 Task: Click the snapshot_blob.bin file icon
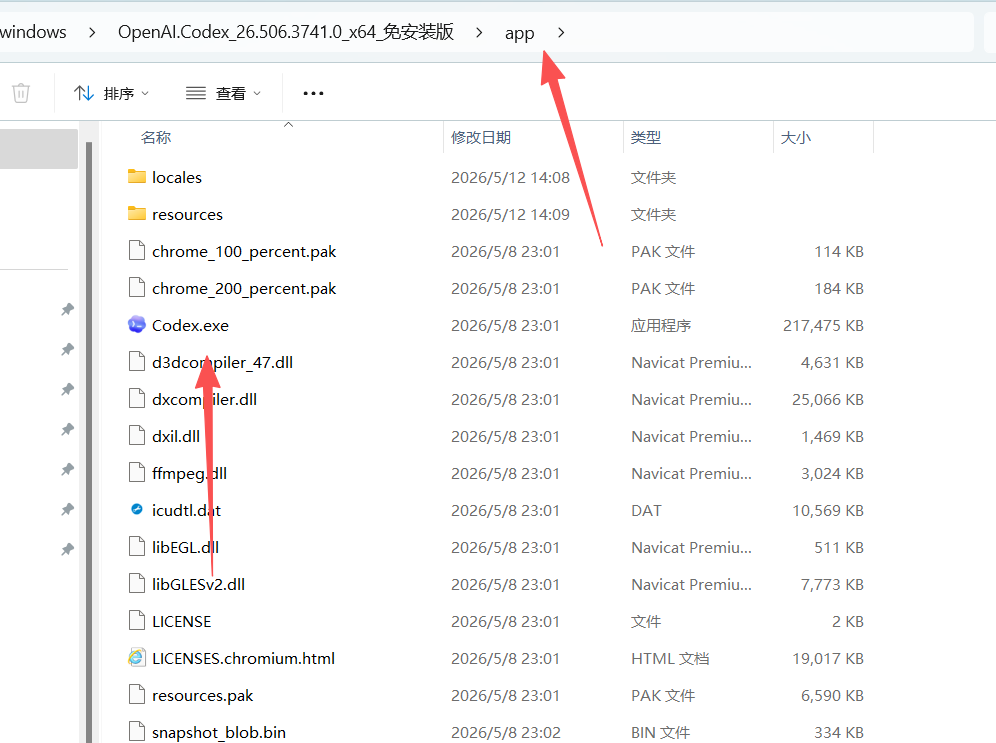(x=137, y=732)
